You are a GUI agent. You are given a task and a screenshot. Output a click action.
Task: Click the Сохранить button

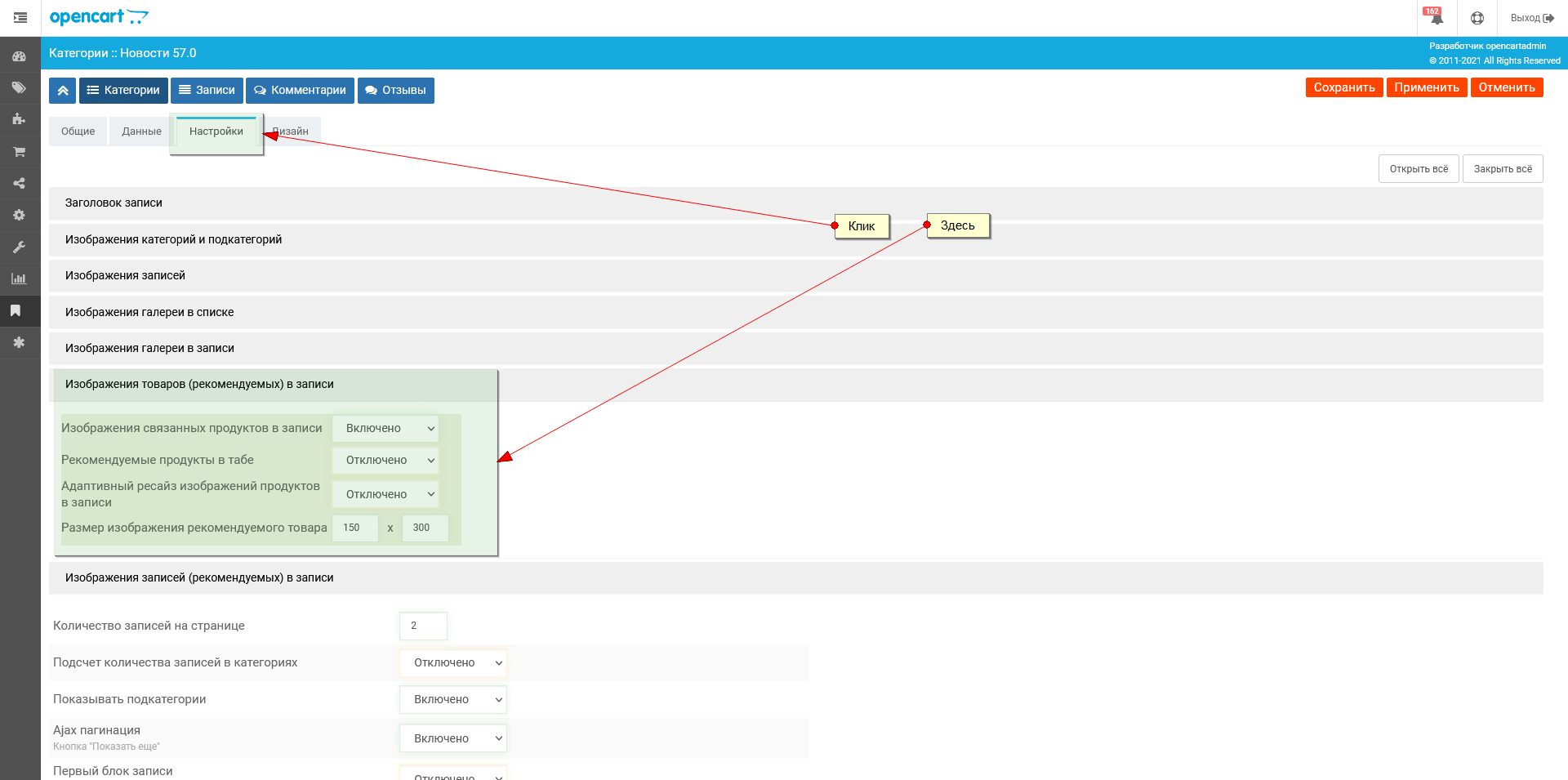[x=1344, y=87]
